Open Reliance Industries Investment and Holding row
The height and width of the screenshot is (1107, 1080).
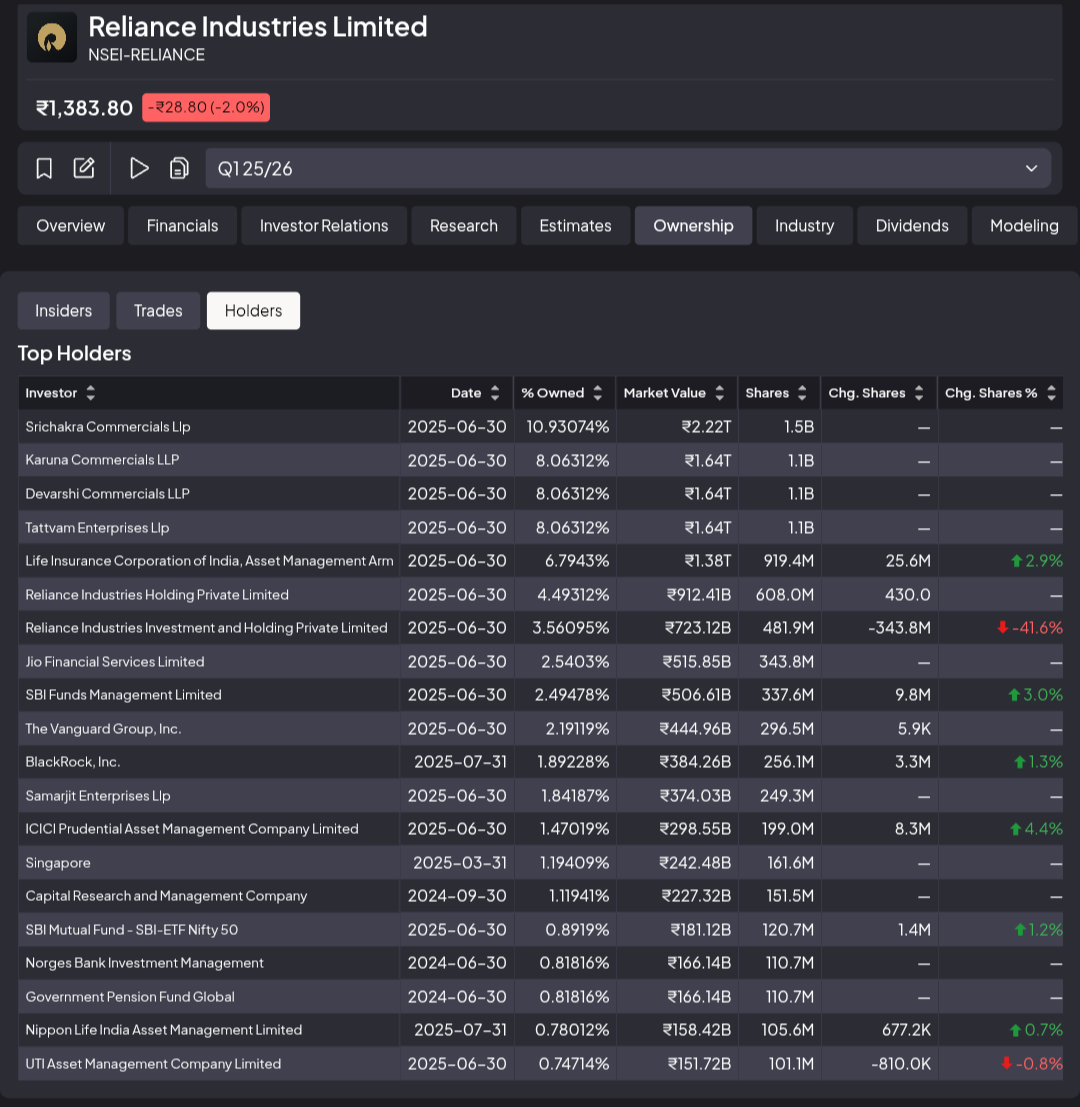pos(540,628)
